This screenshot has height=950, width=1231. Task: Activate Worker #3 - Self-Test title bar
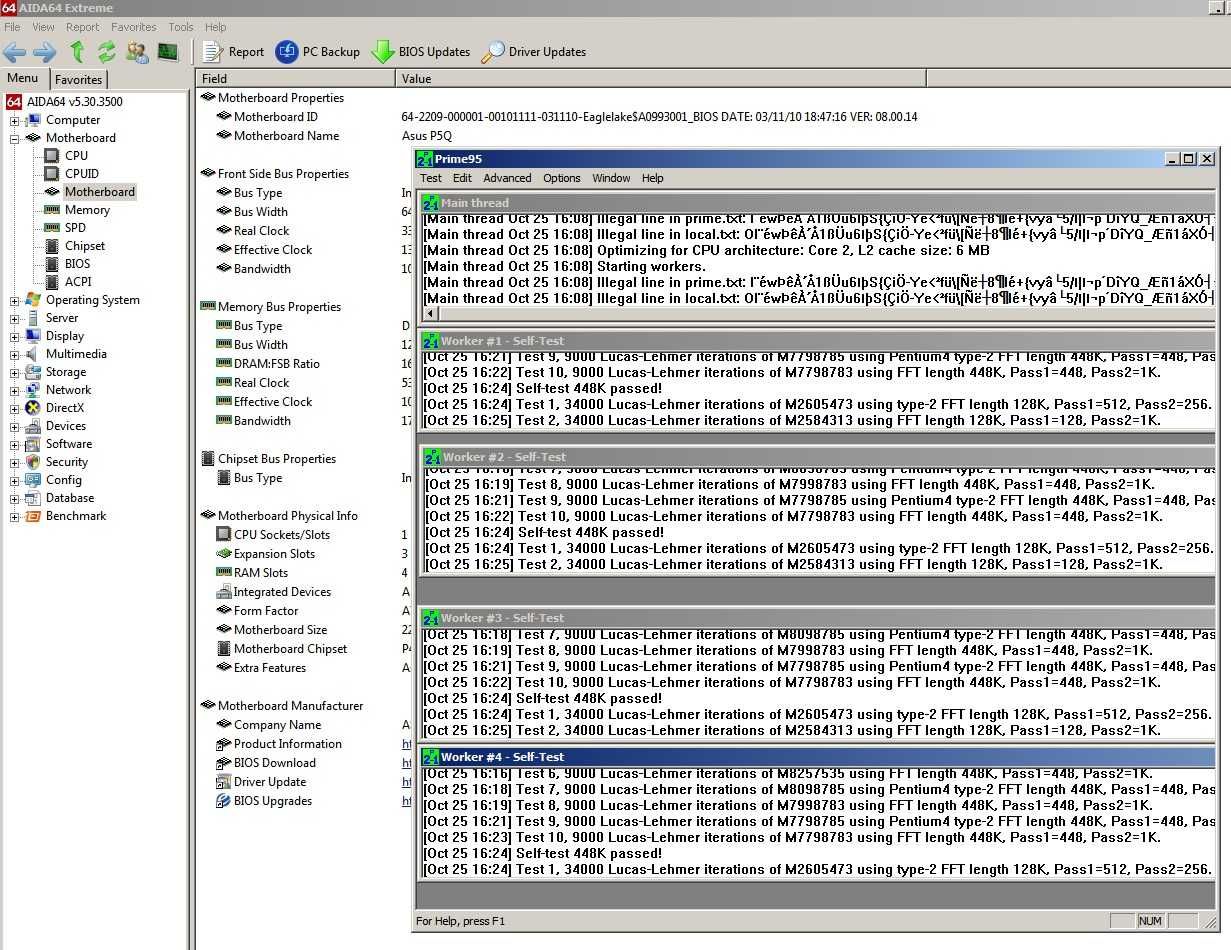(817, 618)
